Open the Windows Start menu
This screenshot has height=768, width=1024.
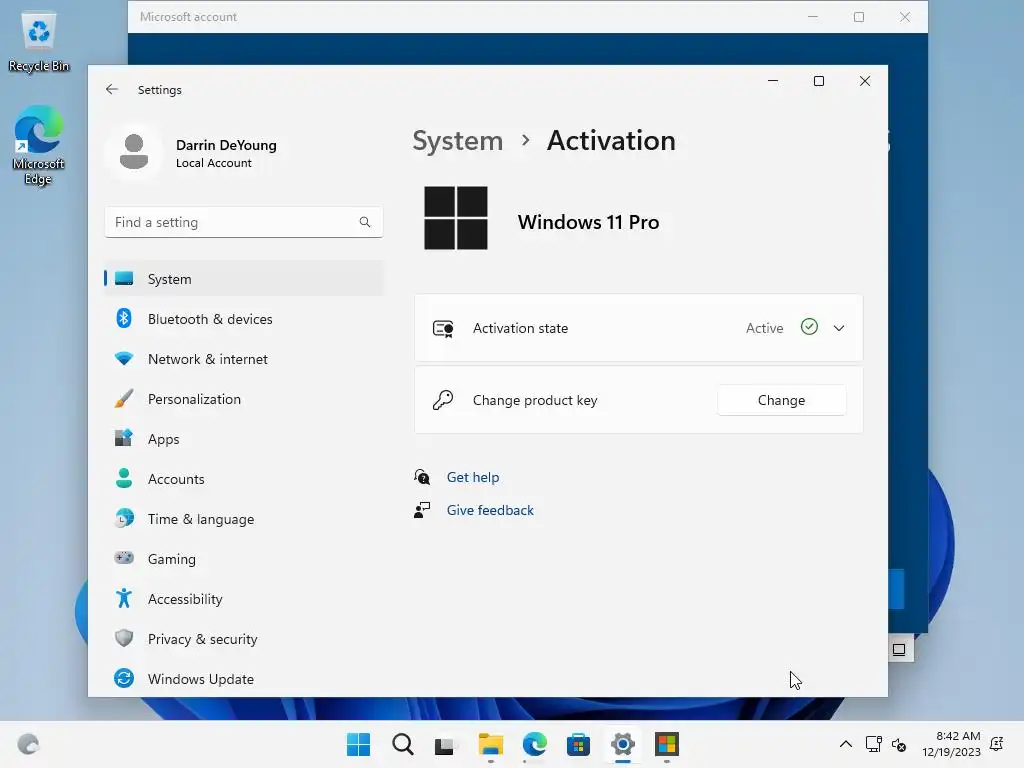click(359, 744)
